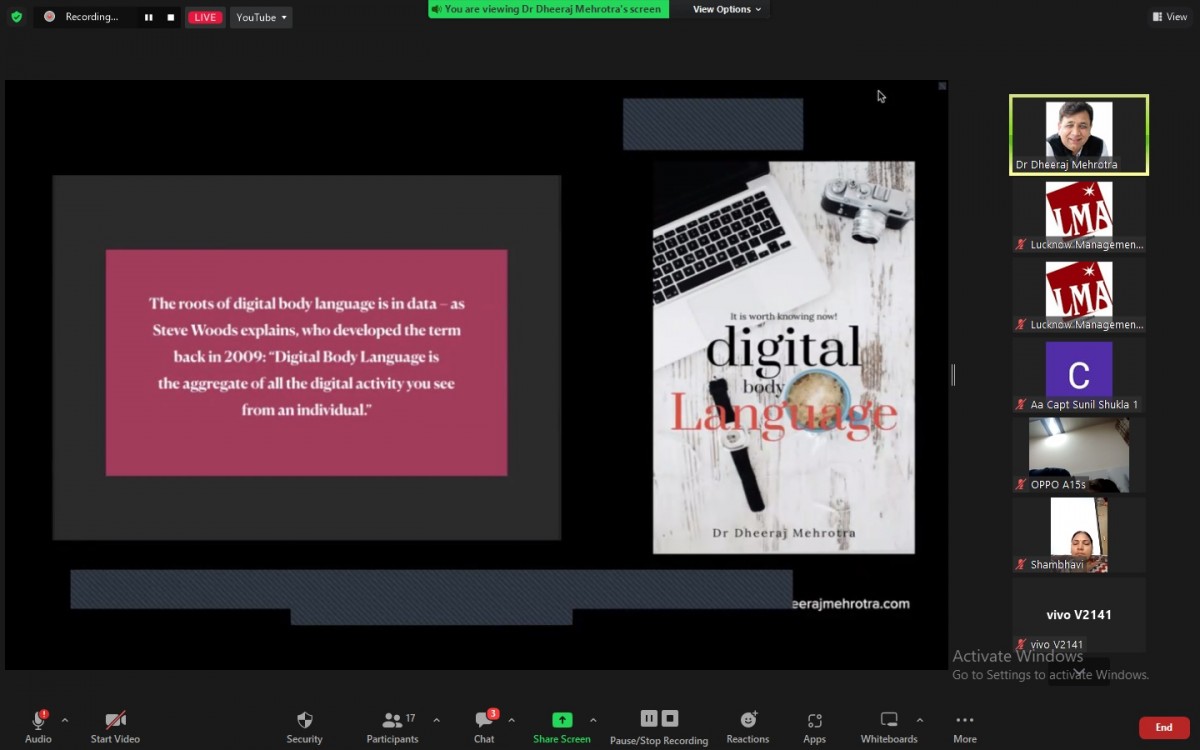Open the Participants panel

point(392,726)
